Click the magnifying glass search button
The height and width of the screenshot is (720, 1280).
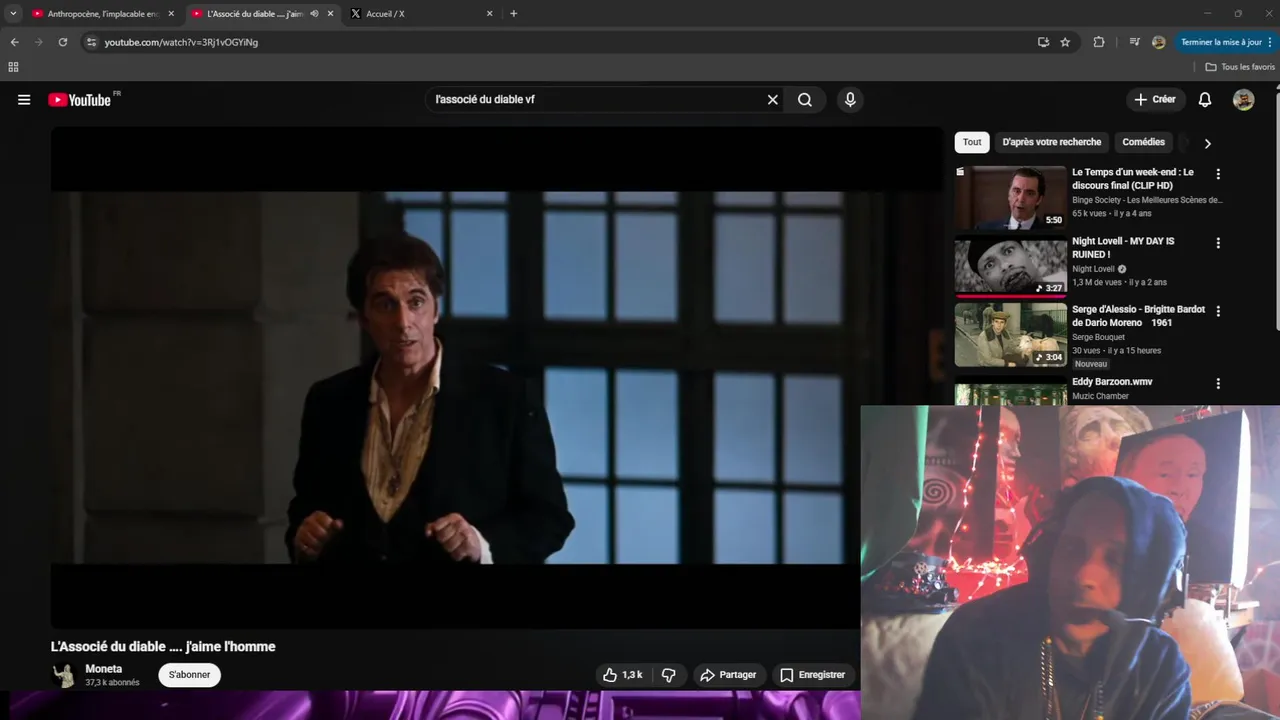point(805,100)
